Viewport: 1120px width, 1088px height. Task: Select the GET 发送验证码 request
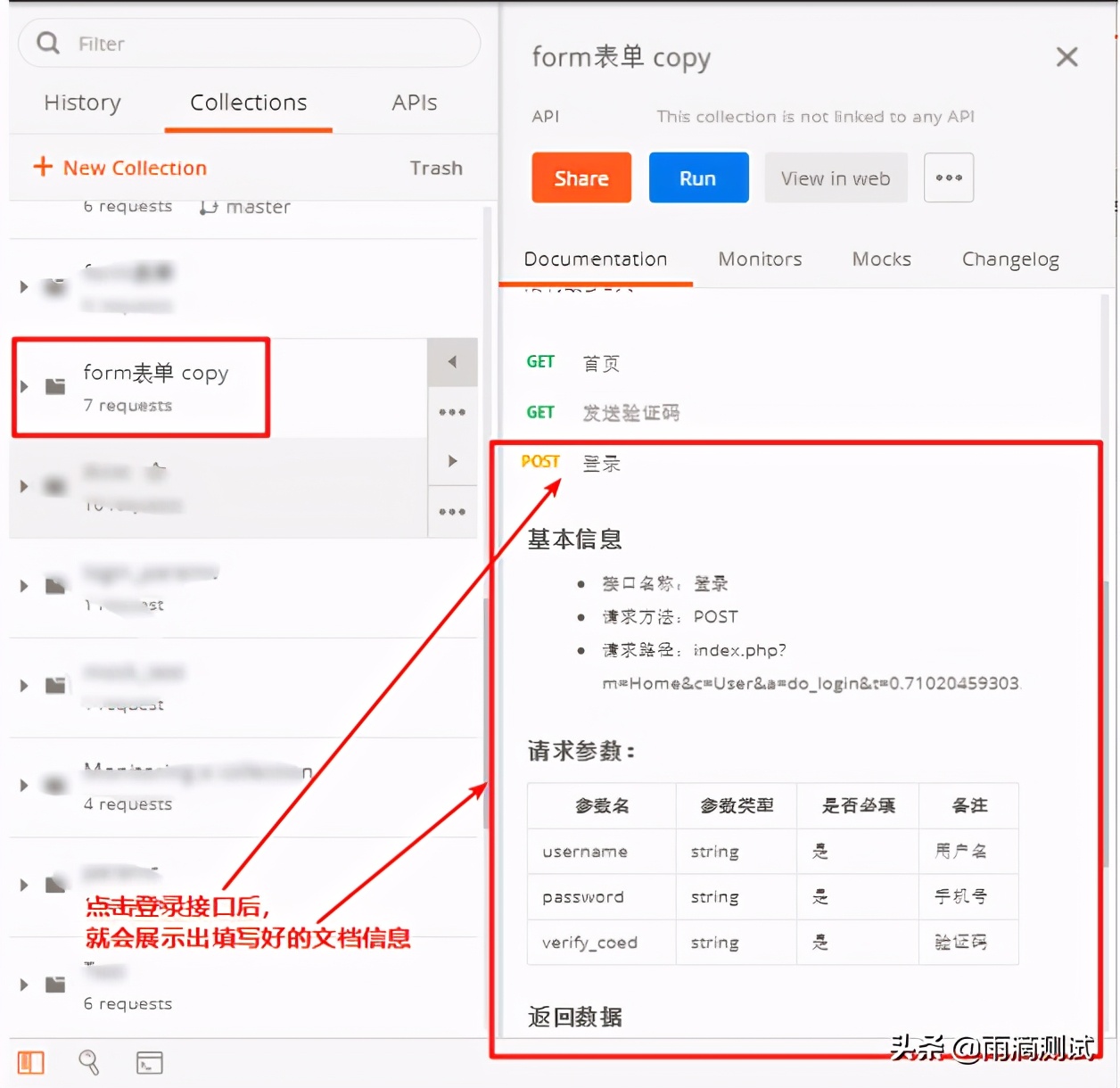click(630, 412)
